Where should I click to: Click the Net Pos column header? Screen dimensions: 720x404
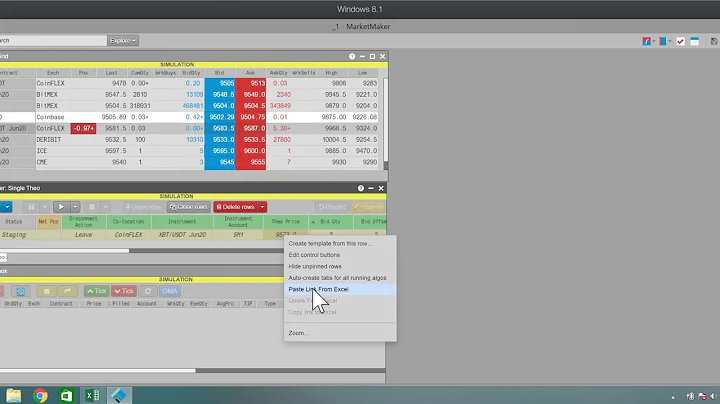coord(48,222)
